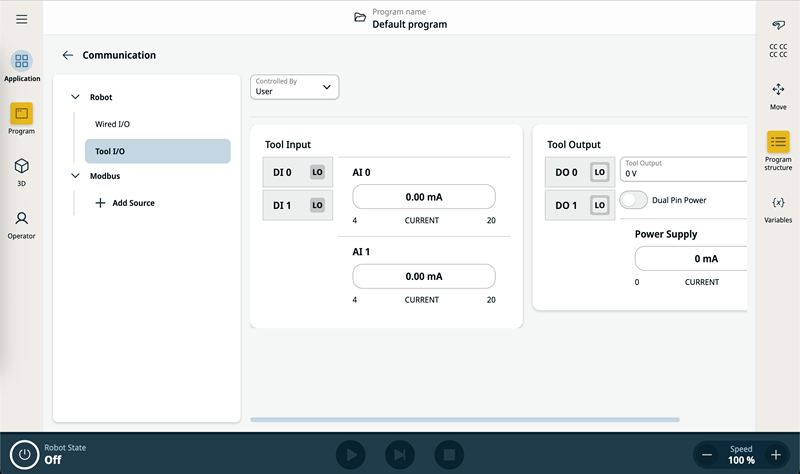800x474 pixels.
Task: Toggle digital output DO 1
Action: tap(599, 205)
